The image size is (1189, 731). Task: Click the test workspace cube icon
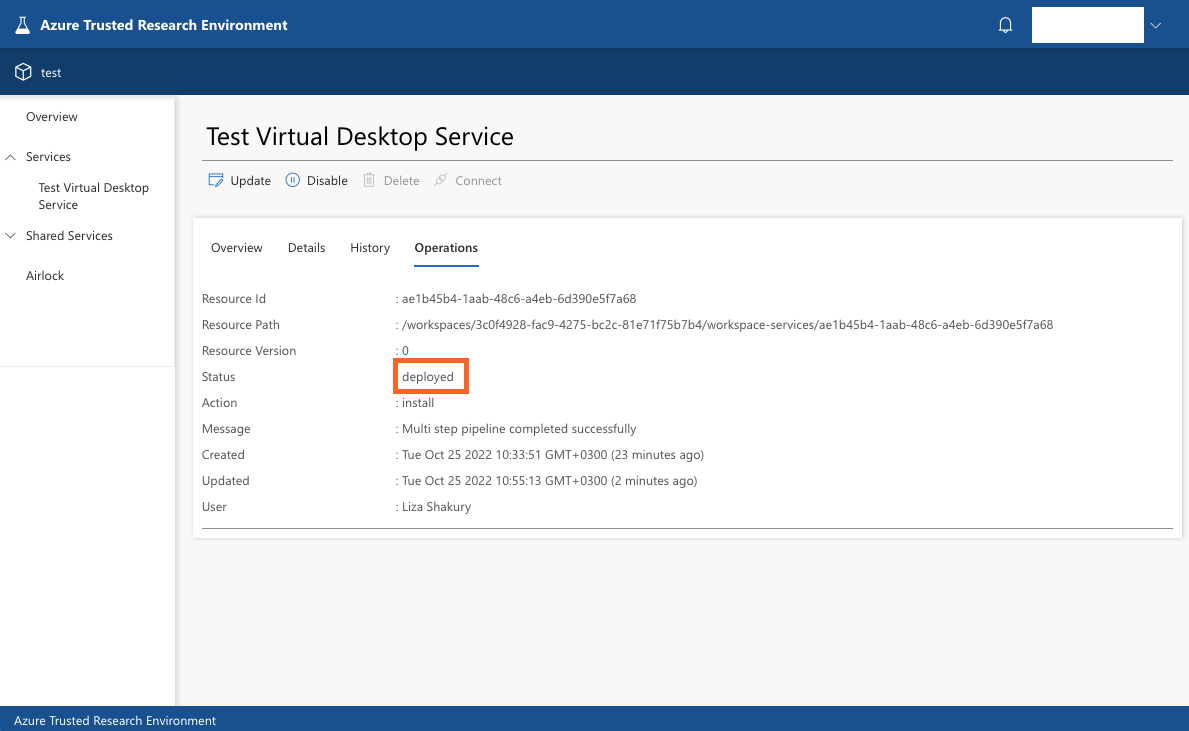click(x=22, y=71)
